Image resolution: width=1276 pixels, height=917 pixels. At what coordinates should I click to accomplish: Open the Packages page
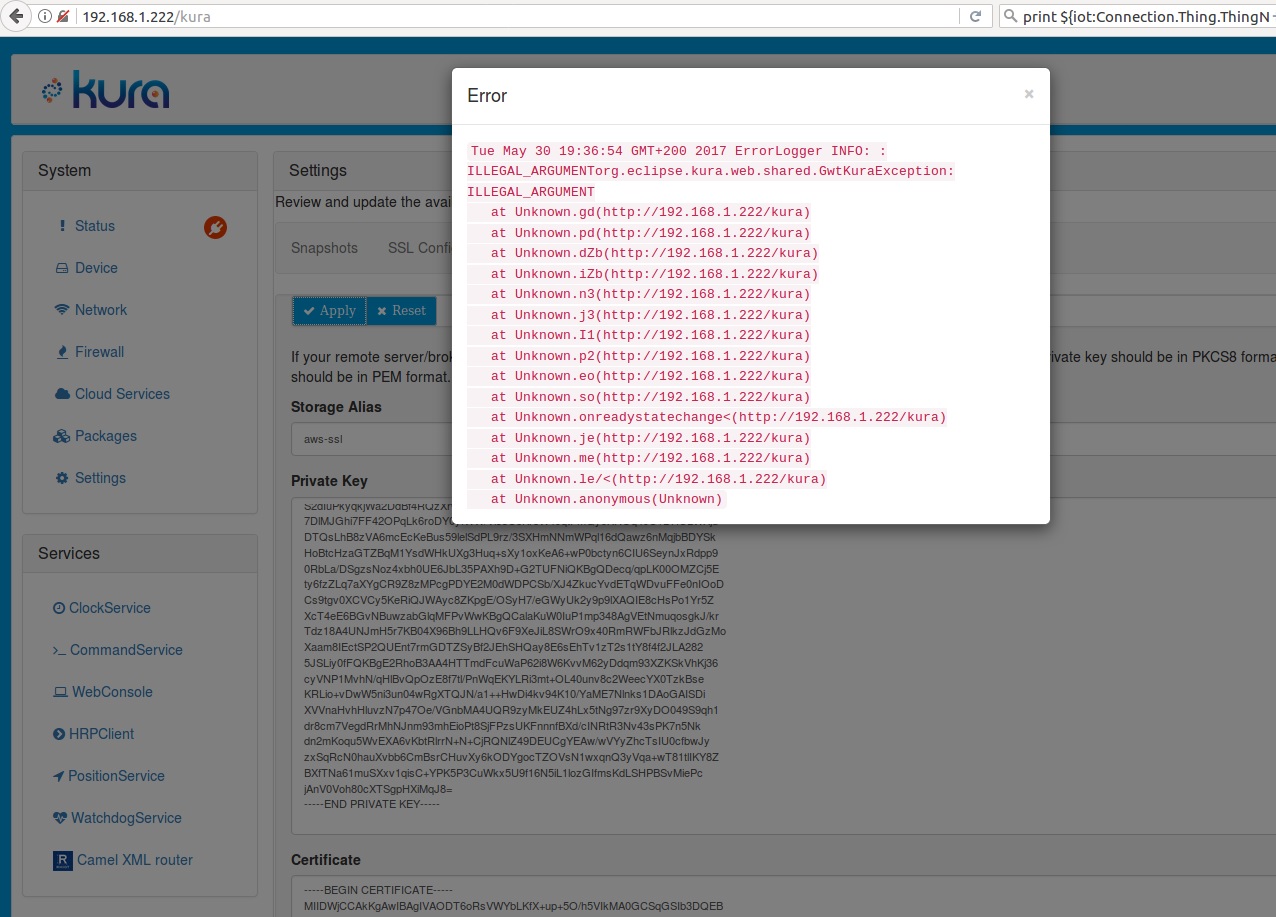106,436
